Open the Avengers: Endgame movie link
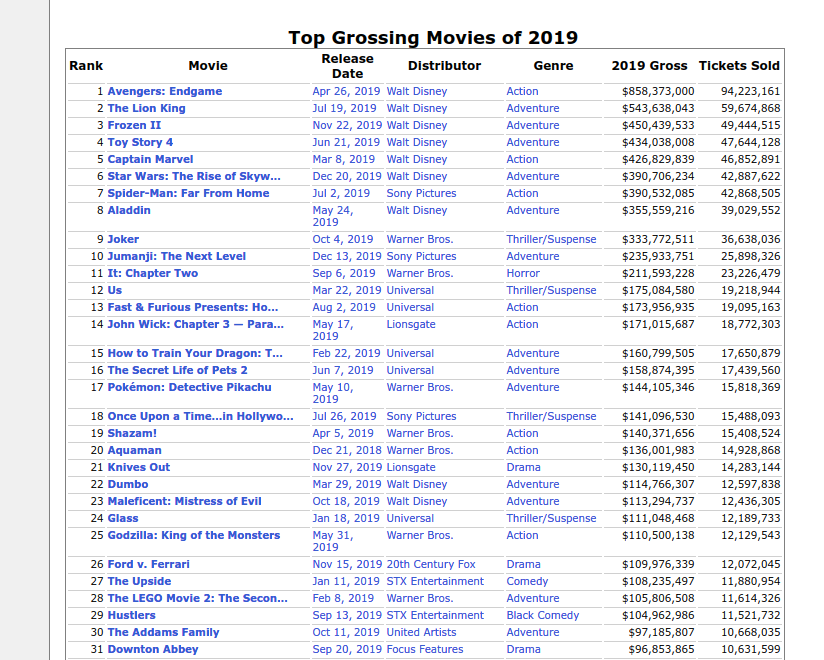 [164, 91]
